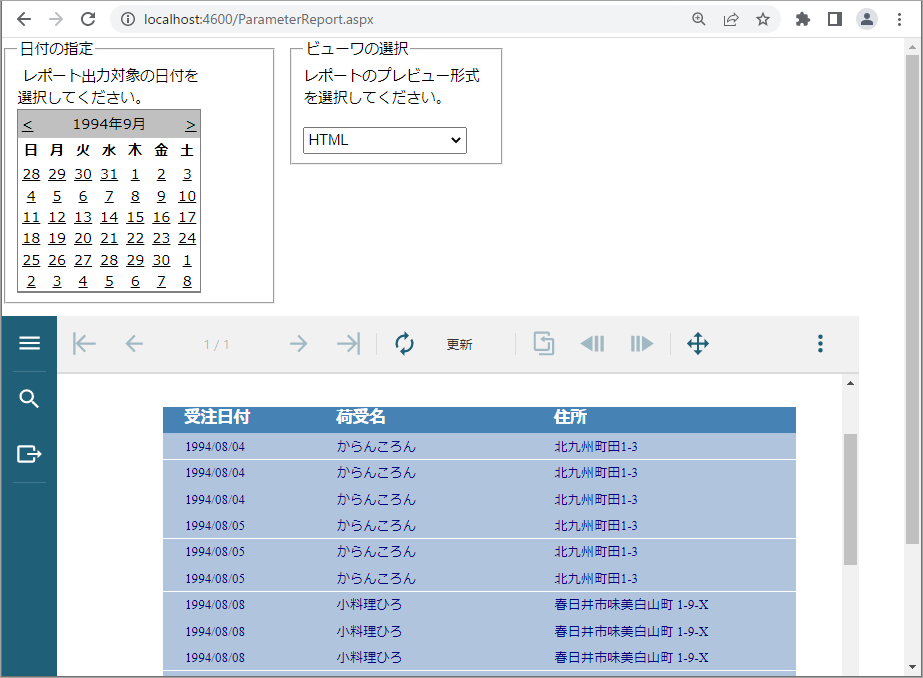Screen dimensions: 923x678
Task: Click the report viewer vertical scrollbar thumb
Action: point(850,499)
